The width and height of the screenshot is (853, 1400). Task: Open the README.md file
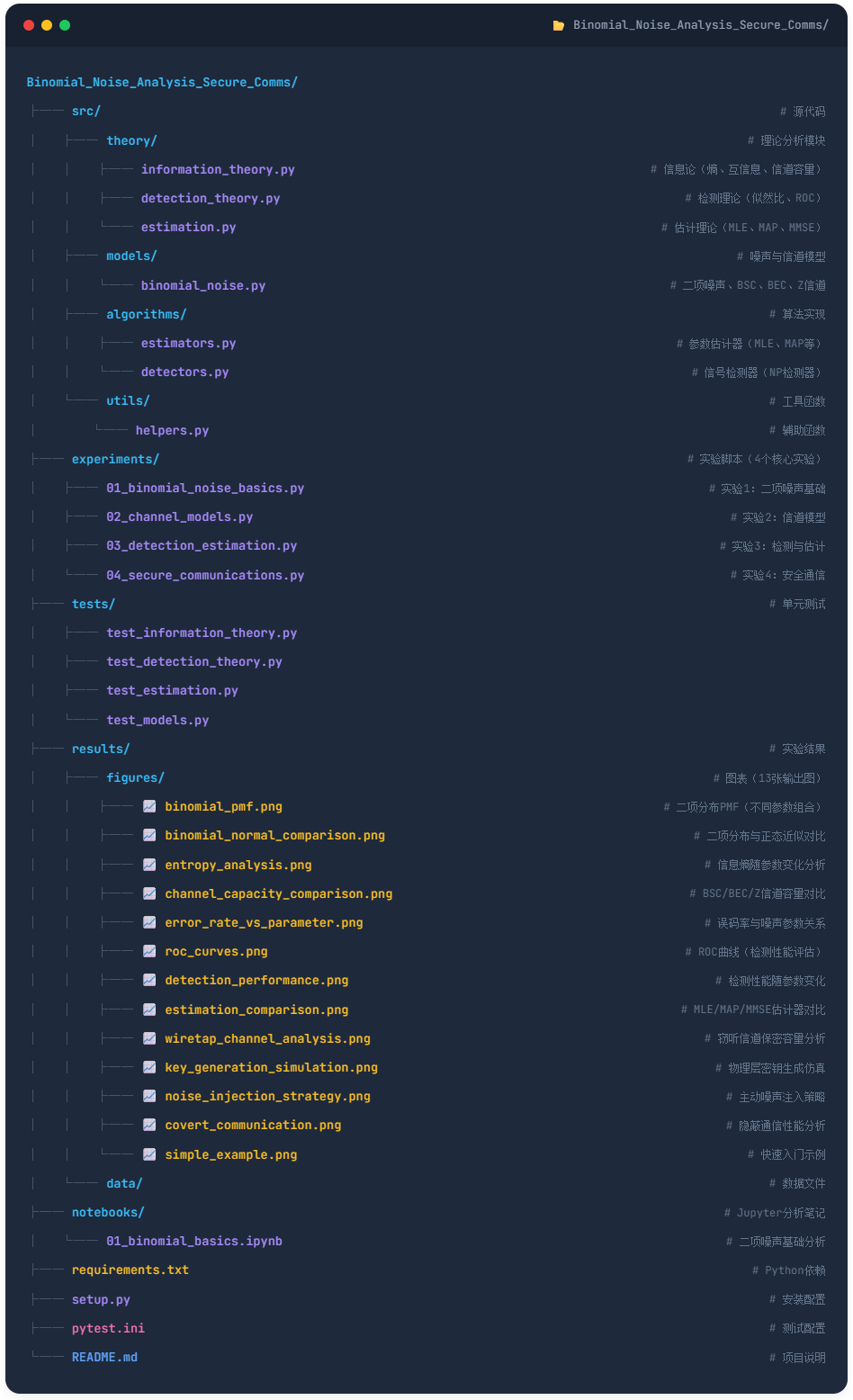click(x=104, y=1358)
